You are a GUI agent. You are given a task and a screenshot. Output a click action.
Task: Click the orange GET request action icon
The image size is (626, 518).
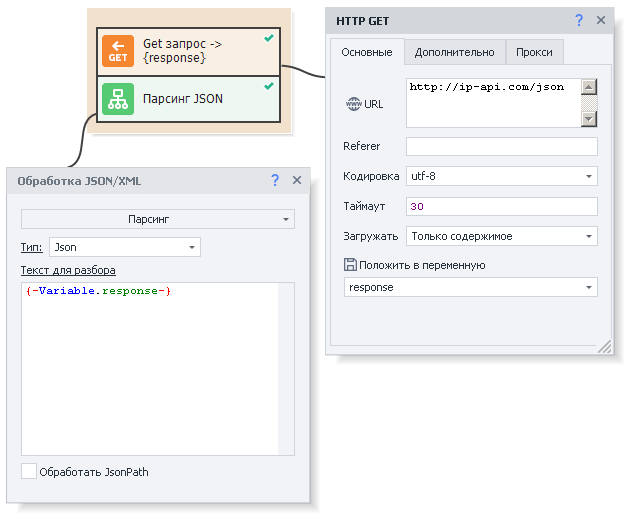coord(118,52)
